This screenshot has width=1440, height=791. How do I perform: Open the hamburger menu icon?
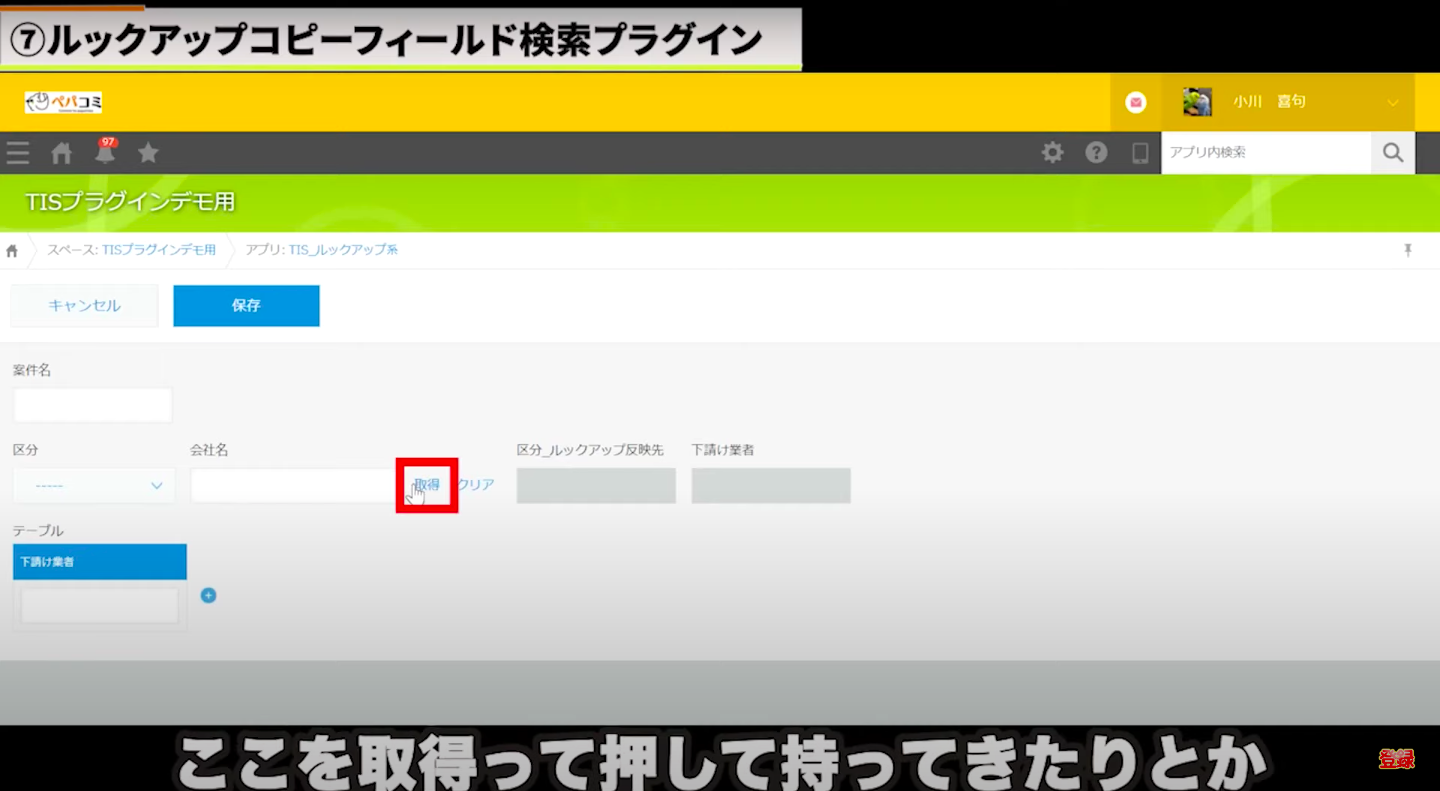pos(18,153)
